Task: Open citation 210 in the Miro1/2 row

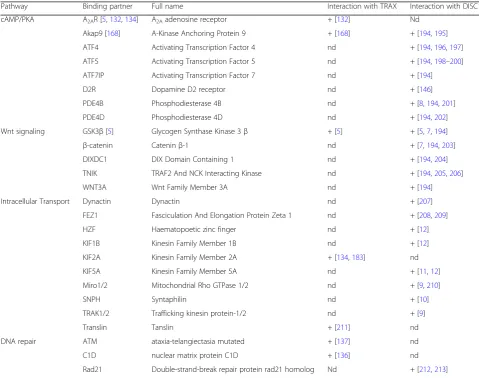Action: (432, 285)
